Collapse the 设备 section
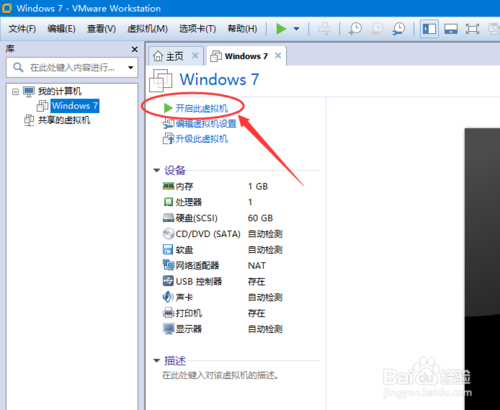This screenshot has height=410, width=500. point(157,170)
